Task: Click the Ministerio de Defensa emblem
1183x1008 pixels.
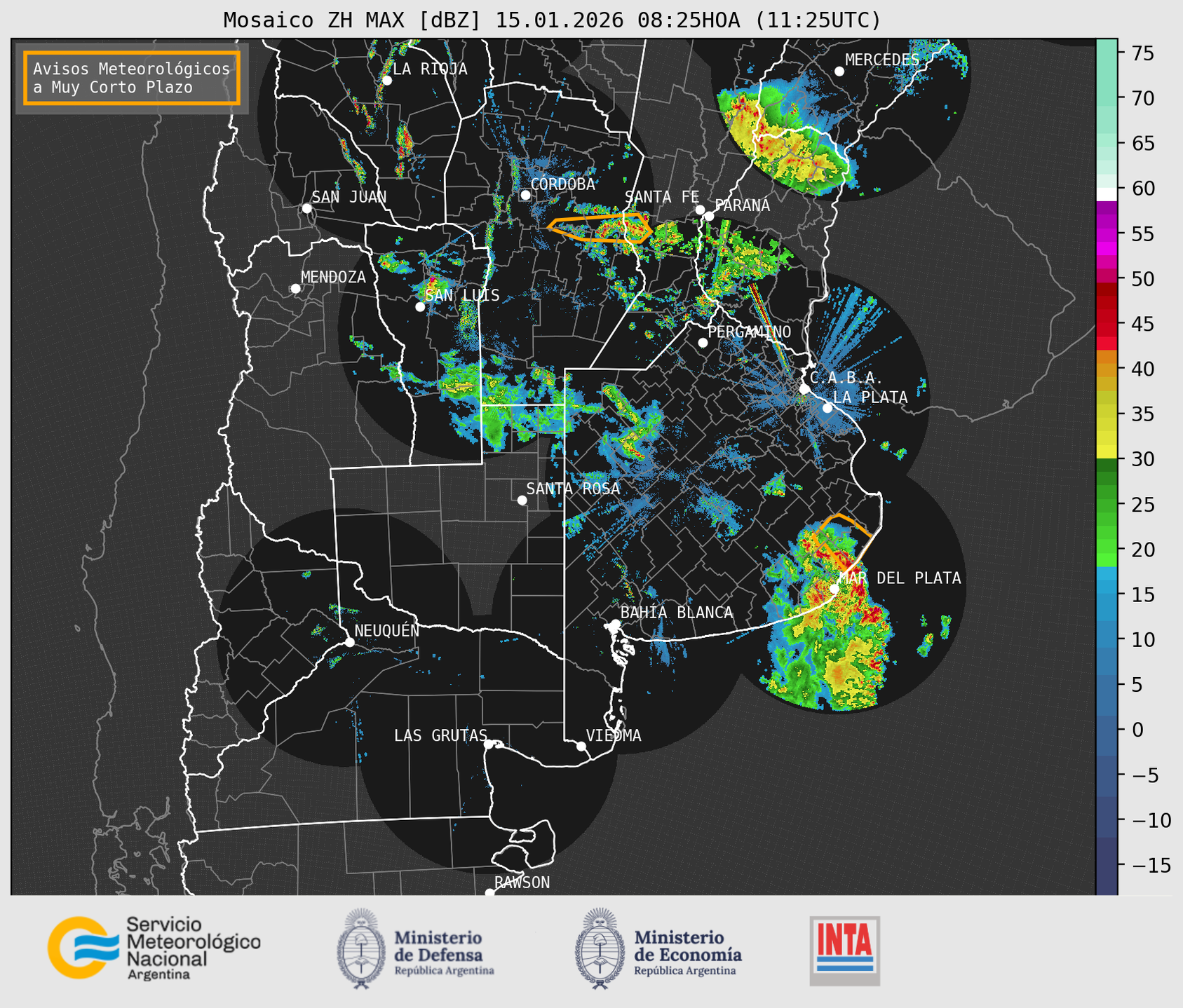Action: 360,948
